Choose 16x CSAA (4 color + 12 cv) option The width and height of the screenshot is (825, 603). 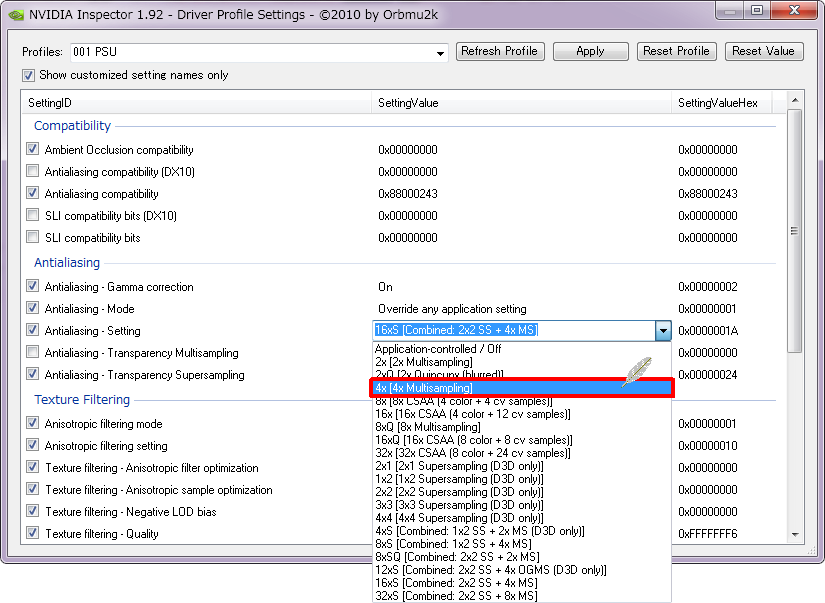(521, 414)
